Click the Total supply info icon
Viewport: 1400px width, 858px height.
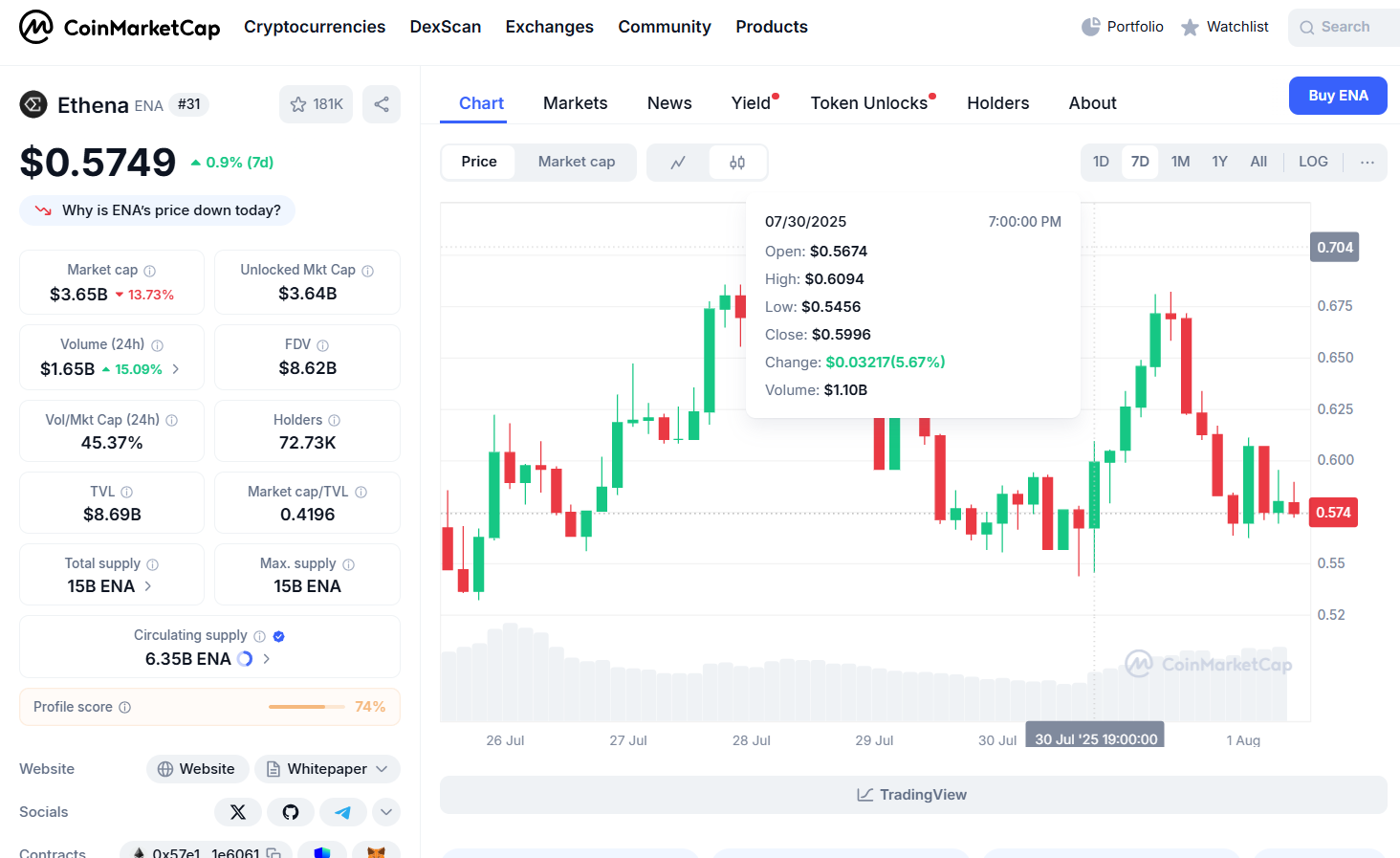click(x=152, y=564)
